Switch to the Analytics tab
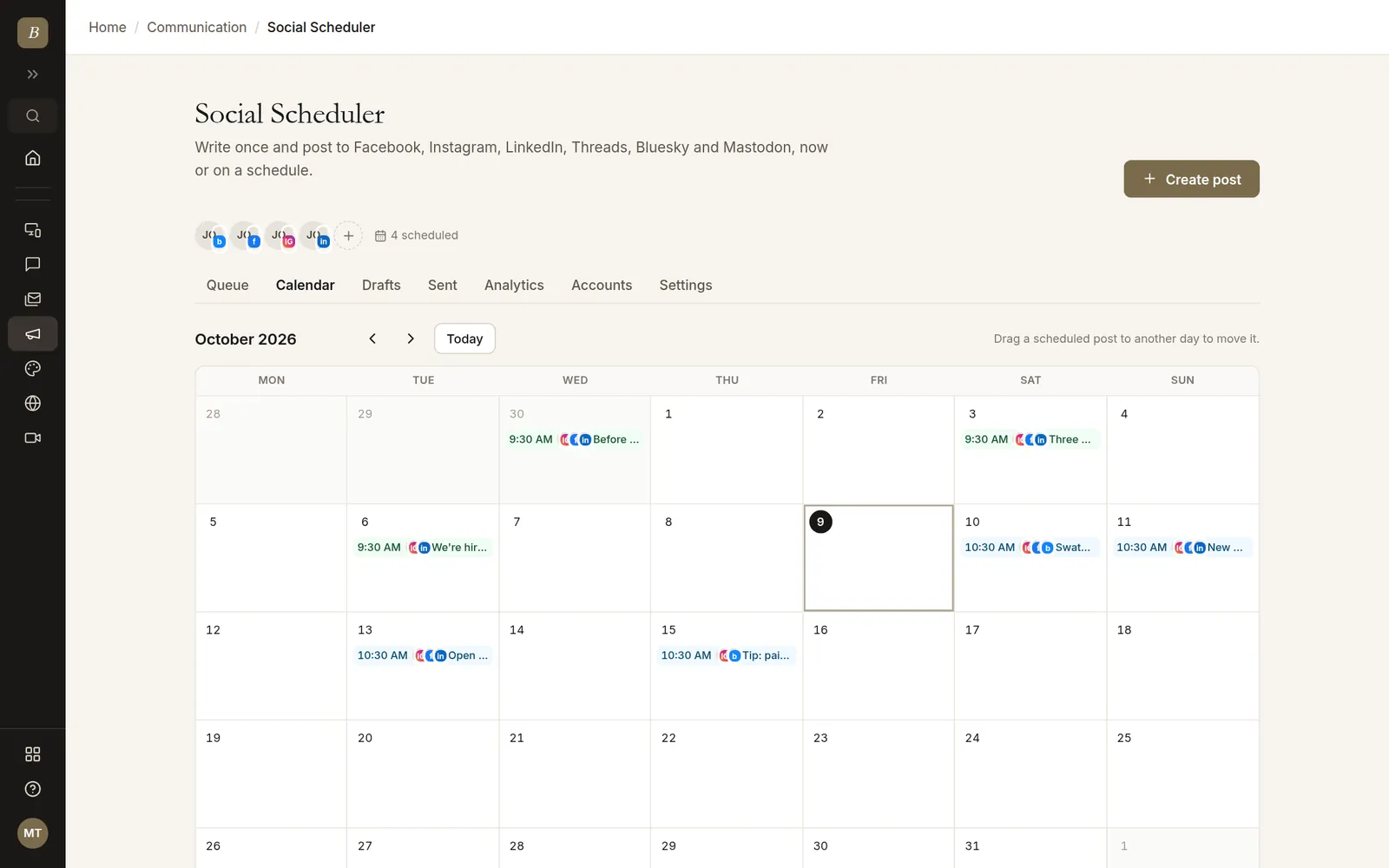This screenshot has height=868, width=1389. pyautogui.click(x=514, y=285)
